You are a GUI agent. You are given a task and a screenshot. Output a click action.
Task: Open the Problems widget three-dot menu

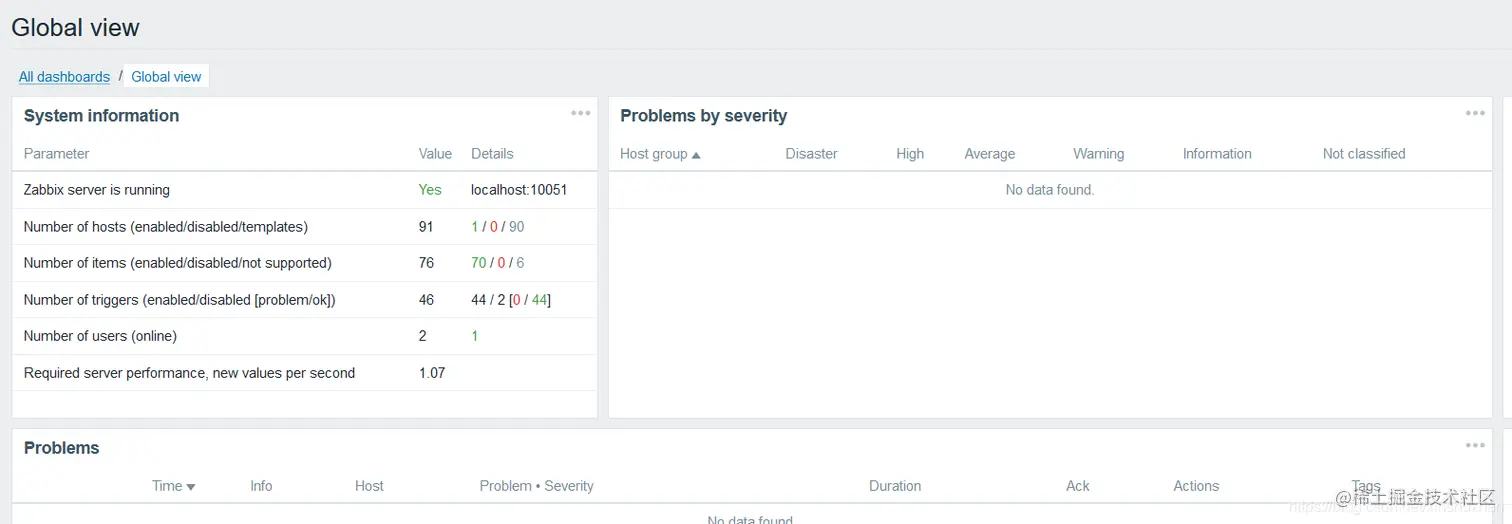[1475, 445]
